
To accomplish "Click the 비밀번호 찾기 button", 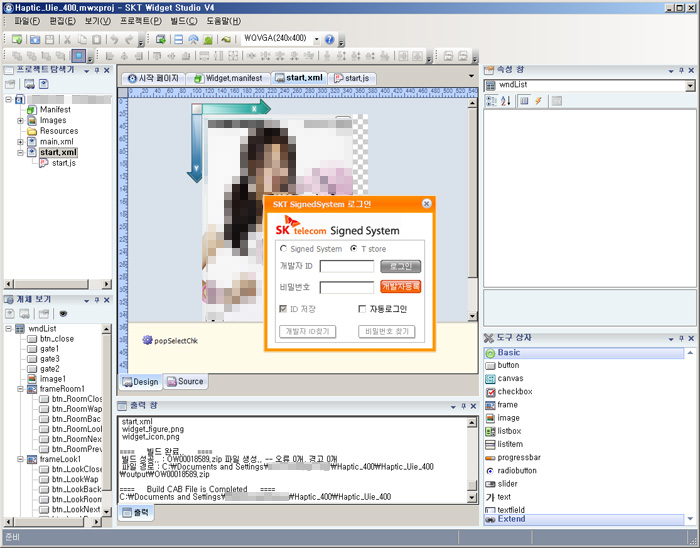I will pyautogui.click(x=387, y=332).
